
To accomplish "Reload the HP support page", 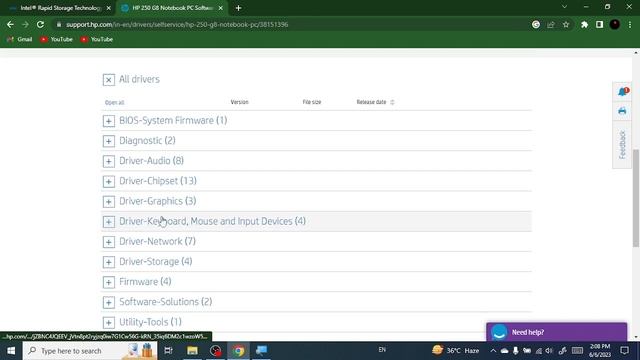I will [40, 24].
